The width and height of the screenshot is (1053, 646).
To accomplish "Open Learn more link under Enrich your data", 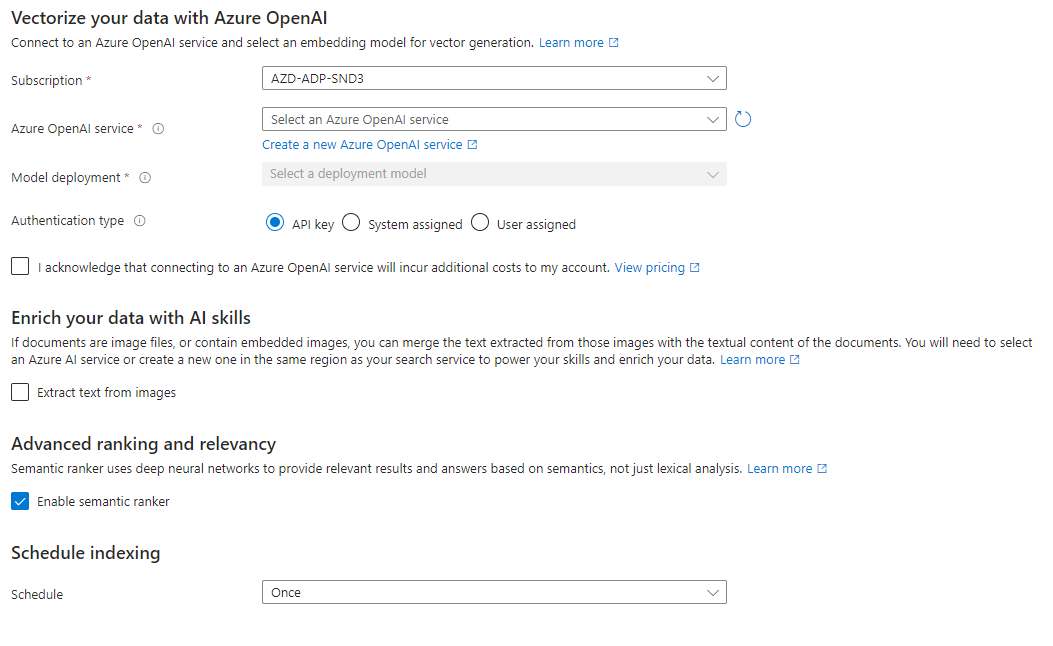I will tap(752, 359).
